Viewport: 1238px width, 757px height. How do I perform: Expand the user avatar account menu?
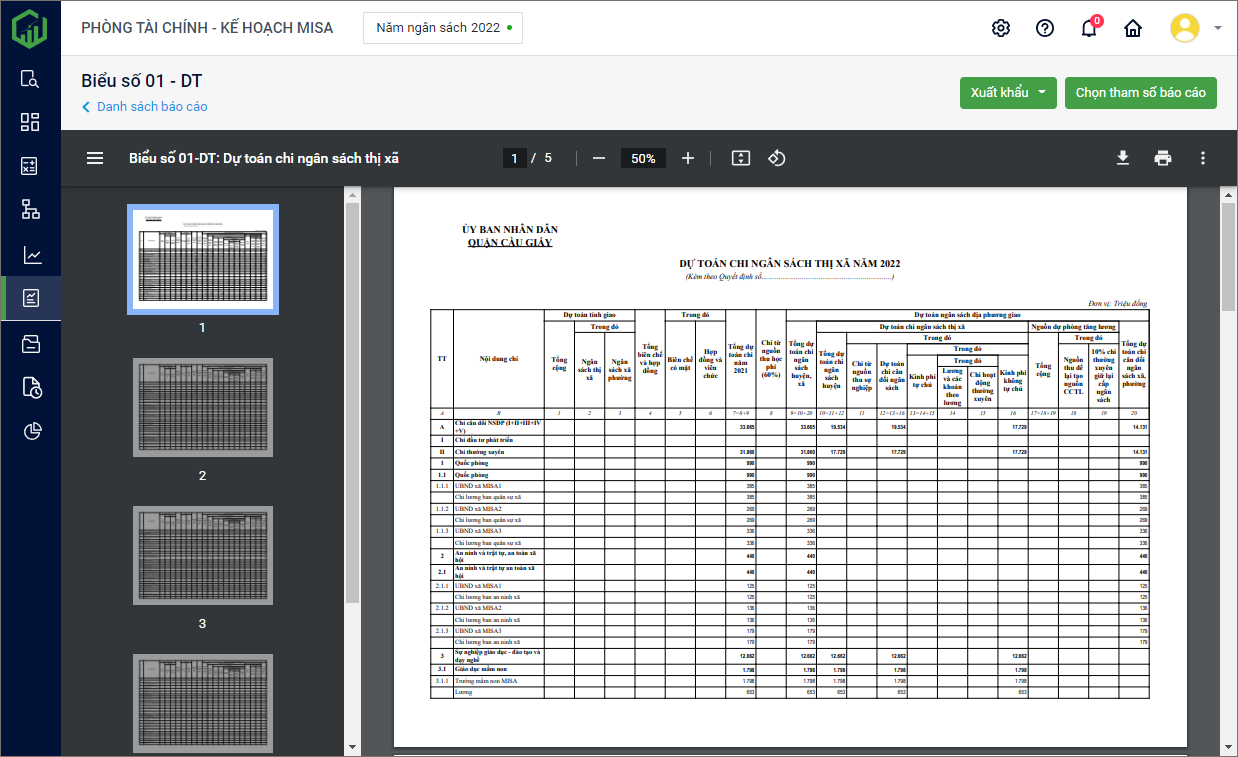(x=1196, y=28)
